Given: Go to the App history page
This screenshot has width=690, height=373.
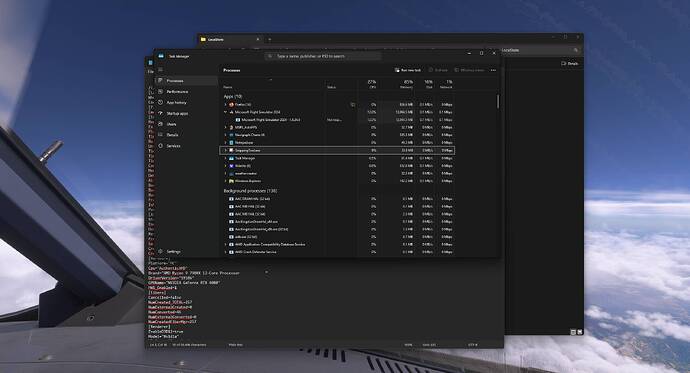Looking at the screenshot, I should click(x=187, y=102).
